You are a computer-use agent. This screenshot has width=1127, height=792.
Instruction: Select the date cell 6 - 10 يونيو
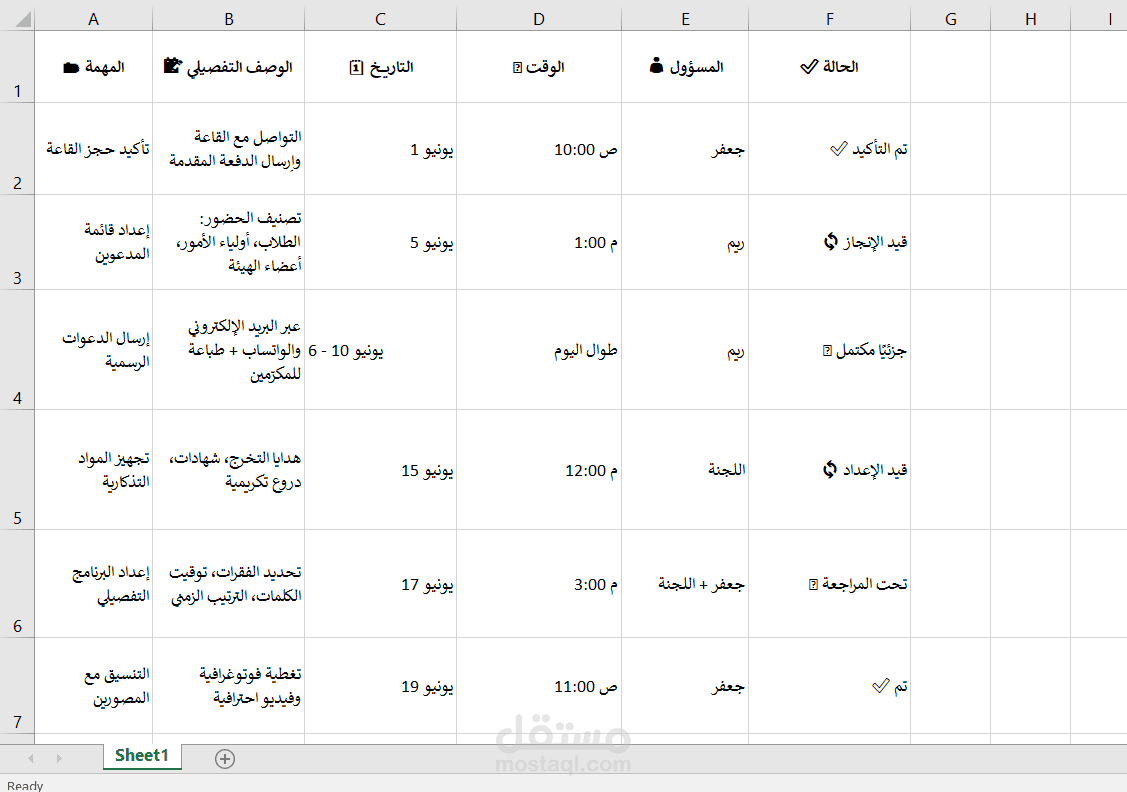tap(380, 350)
